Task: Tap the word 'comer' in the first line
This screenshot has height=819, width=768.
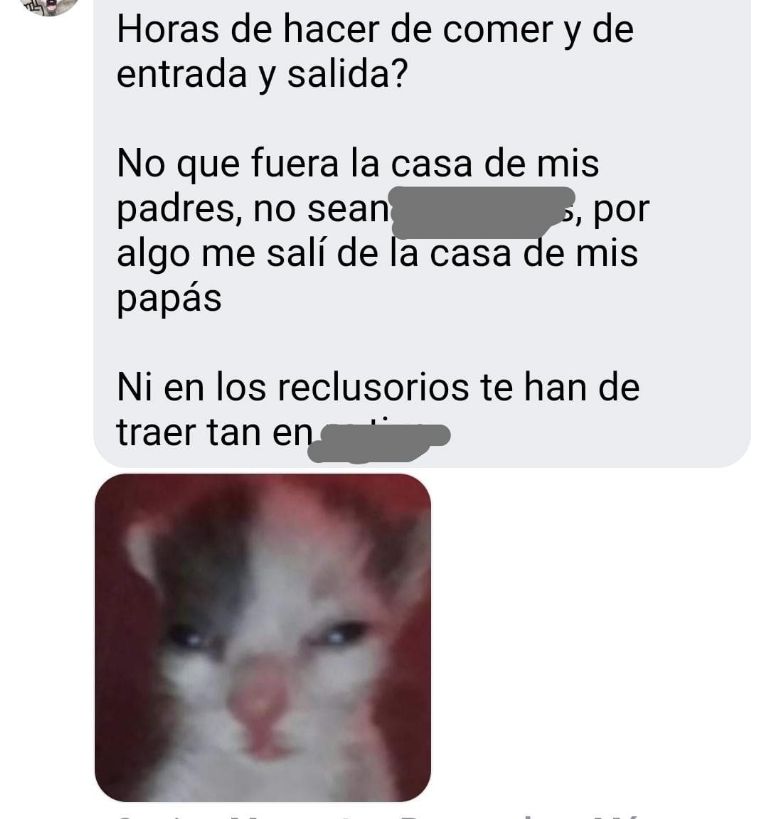Action: coord(497,30)
